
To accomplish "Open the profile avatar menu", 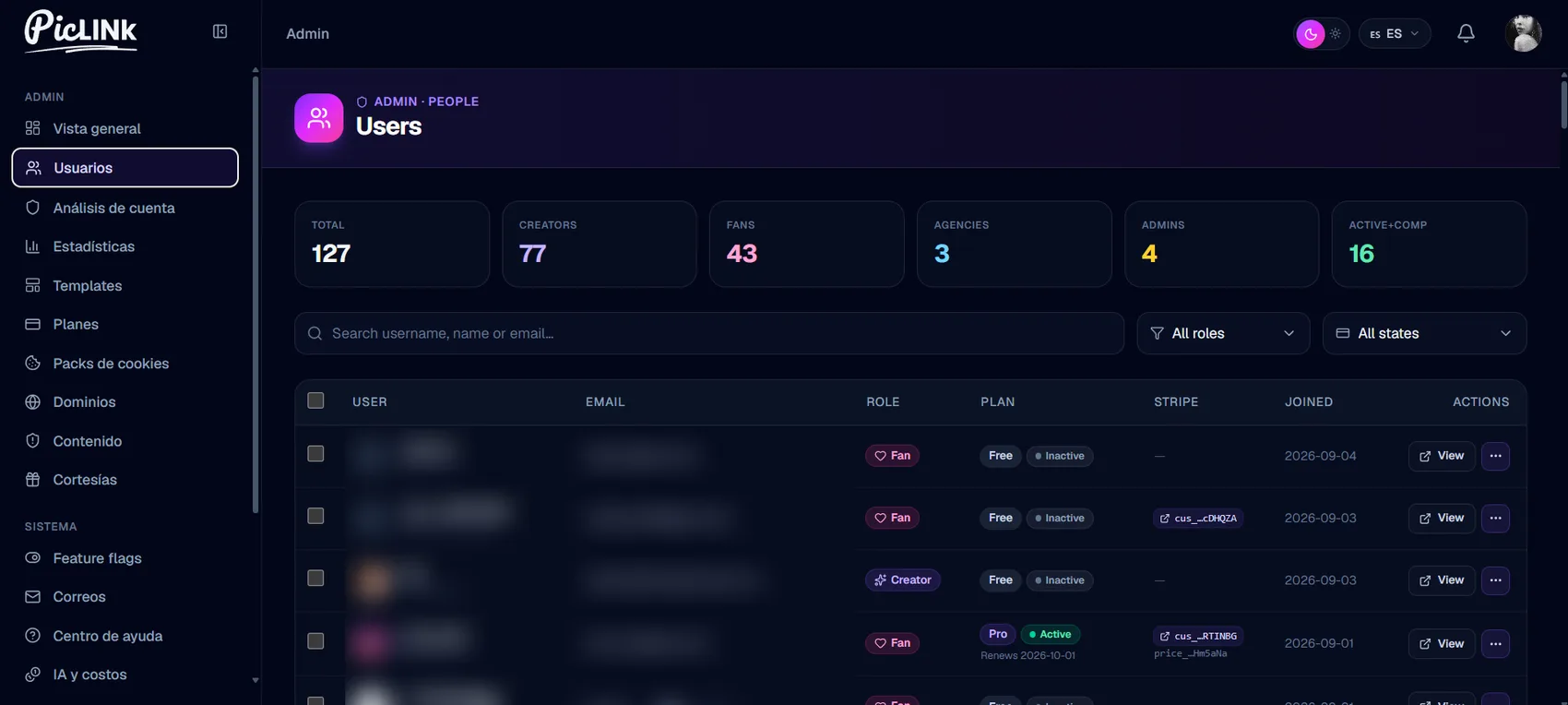I will pos(1523,33).
